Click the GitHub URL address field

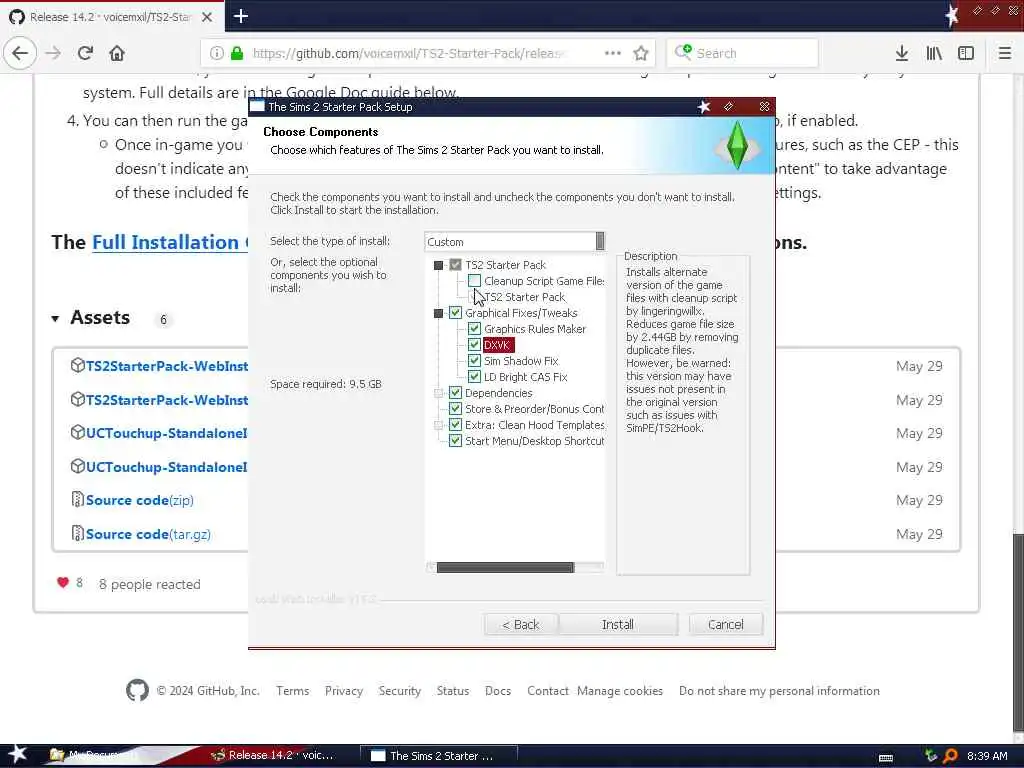(409, 53)
